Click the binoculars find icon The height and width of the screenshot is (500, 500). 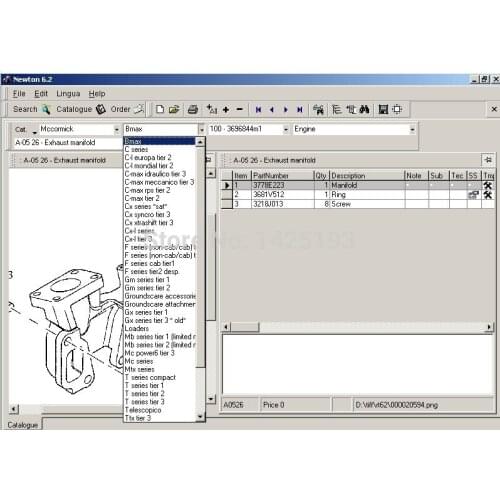364,109
